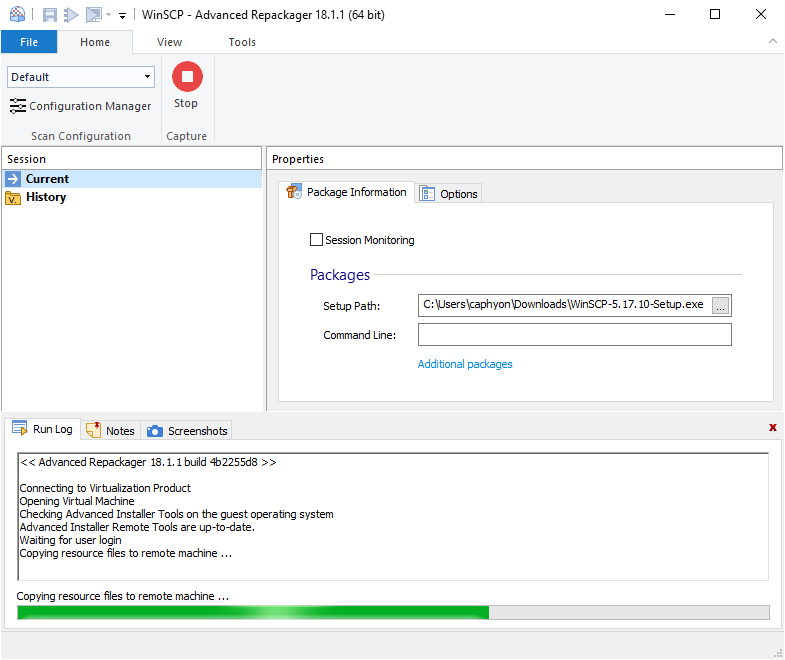Viewport: 785px width, 660px height.
Task: Open the Package Information tab
Action: 346,192
